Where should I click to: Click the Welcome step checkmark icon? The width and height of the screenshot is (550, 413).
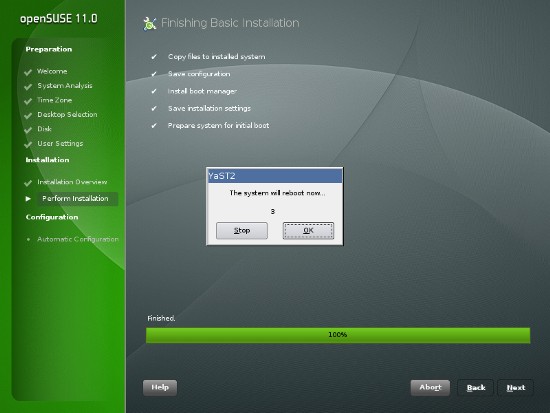(28, 73)
